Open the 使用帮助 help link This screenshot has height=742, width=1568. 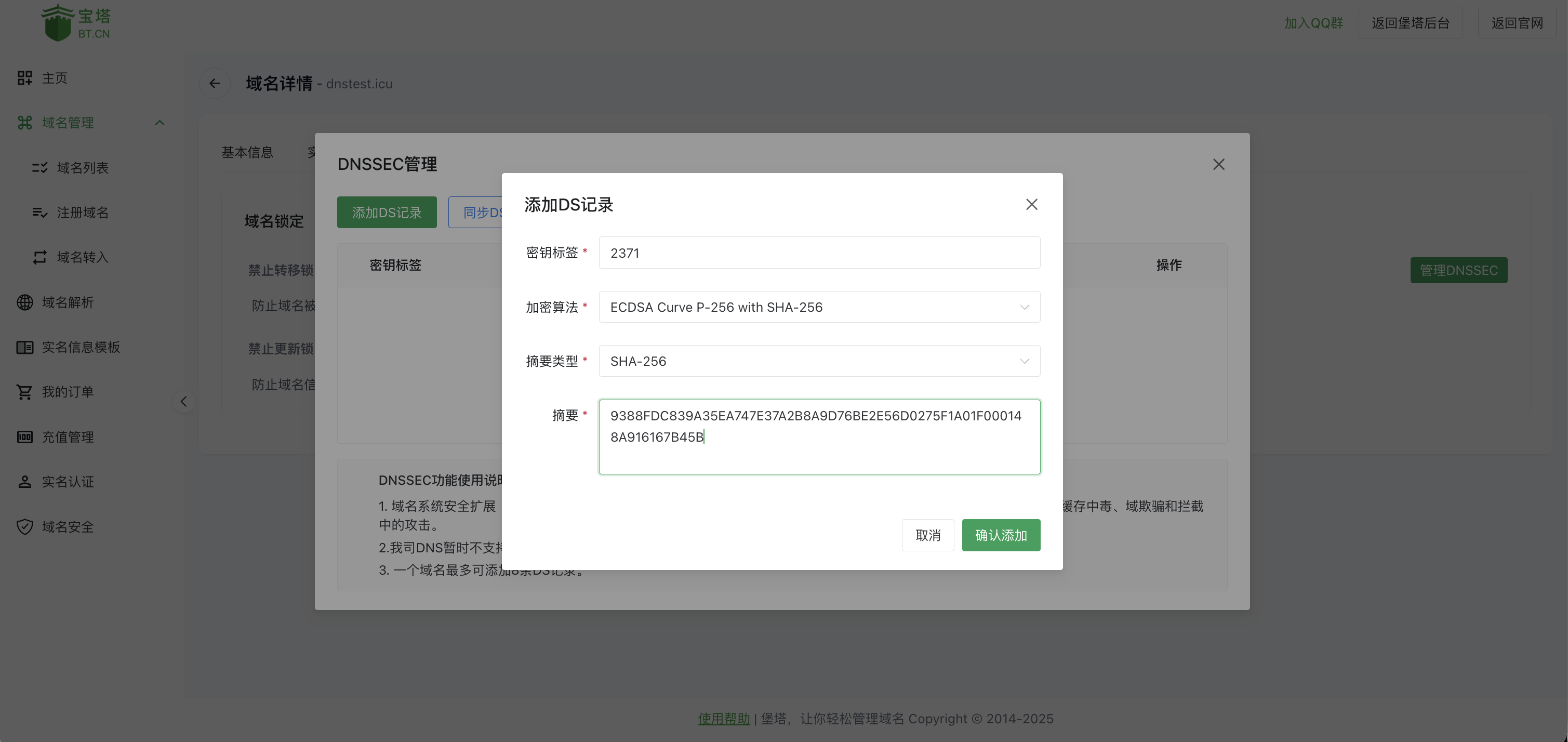(723, 718)
